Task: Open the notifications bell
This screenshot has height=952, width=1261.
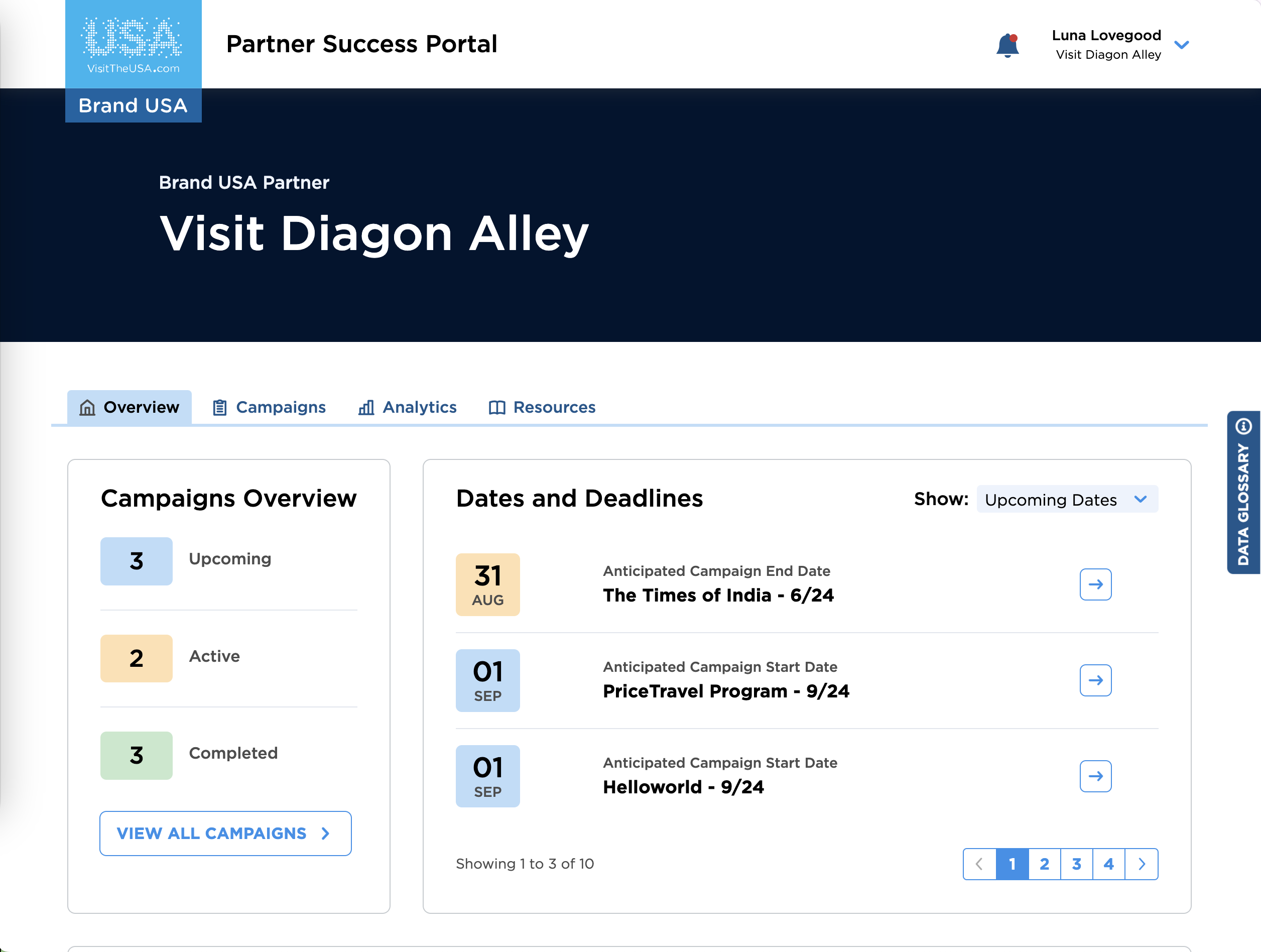Action: point(1008,45)
